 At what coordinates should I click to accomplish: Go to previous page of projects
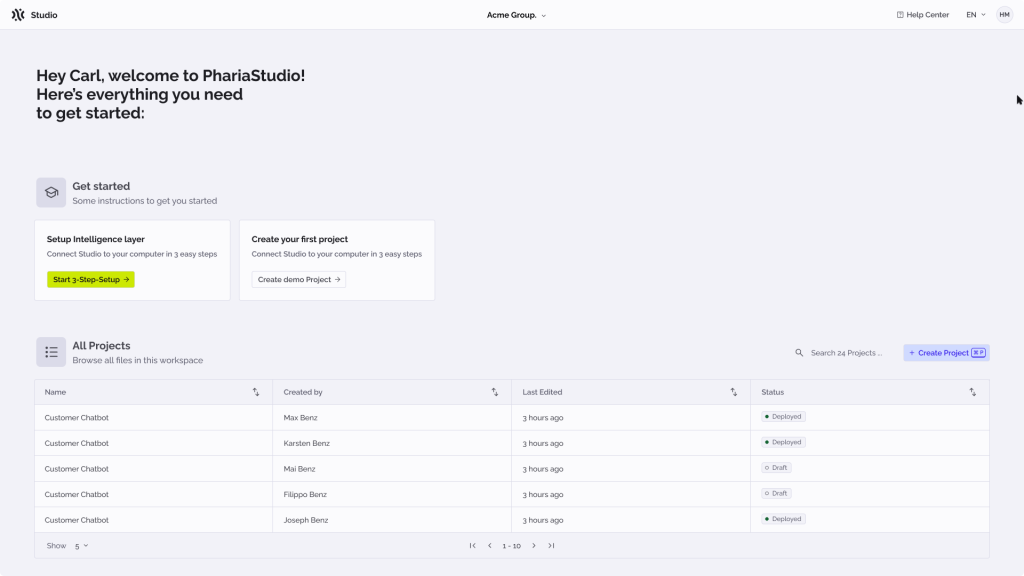coord(490,545)
